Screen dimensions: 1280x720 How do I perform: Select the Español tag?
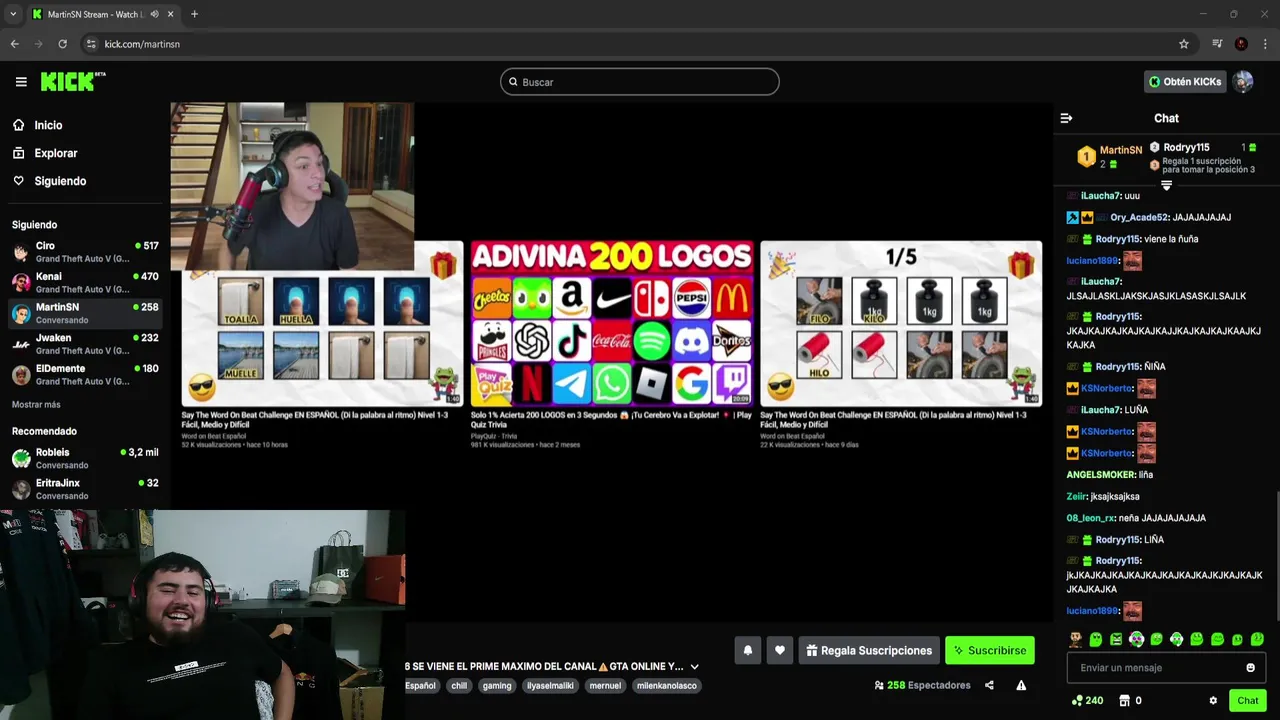(420, 686)
